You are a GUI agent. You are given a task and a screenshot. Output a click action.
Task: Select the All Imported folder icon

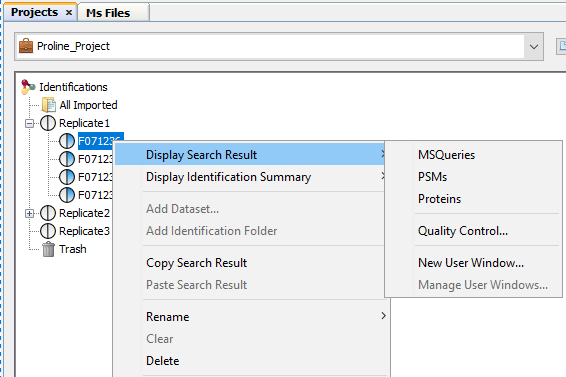coord(48,105)
